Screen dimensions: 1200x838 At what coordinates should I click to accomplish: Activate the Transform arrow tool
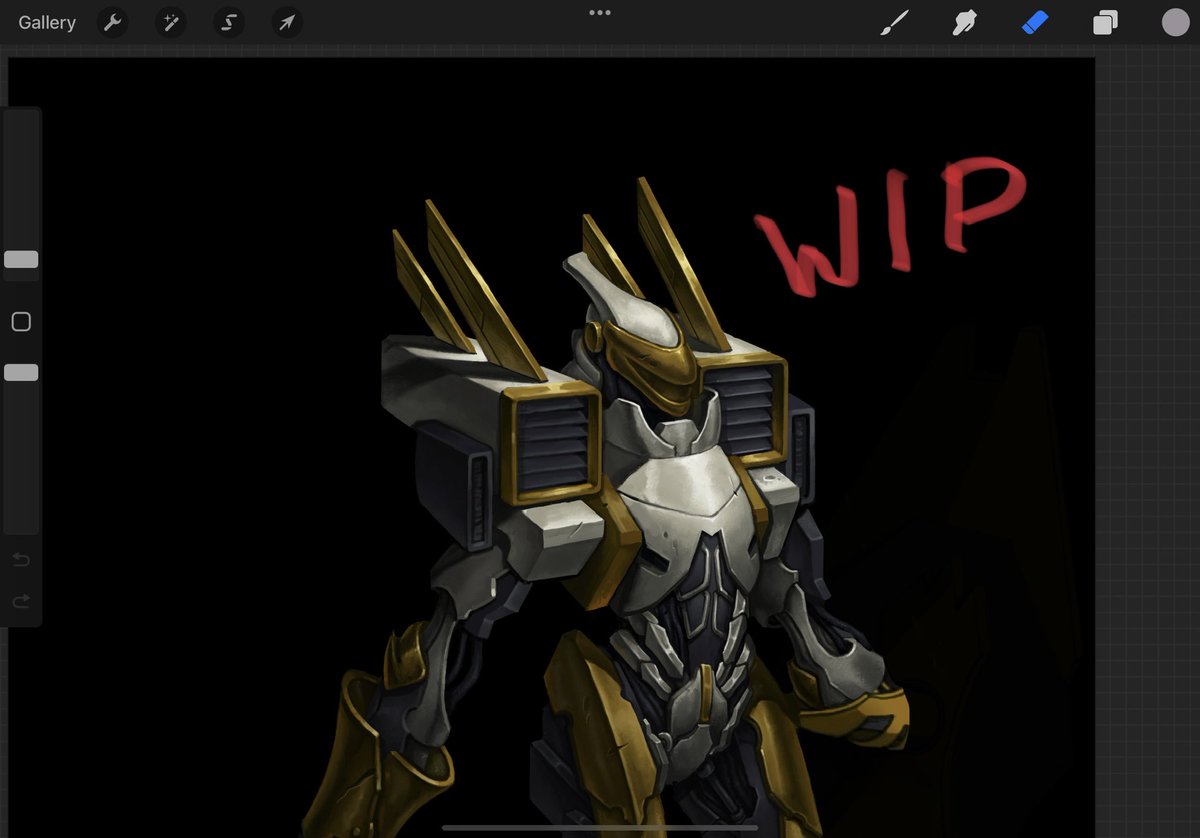(287, 22)
